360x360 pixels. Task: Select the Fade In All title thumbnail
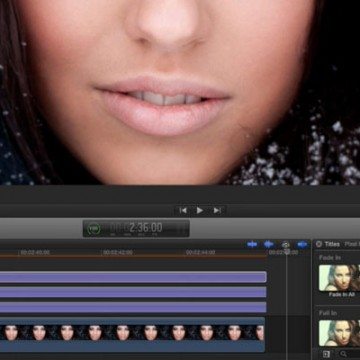[x=339, y=278]
